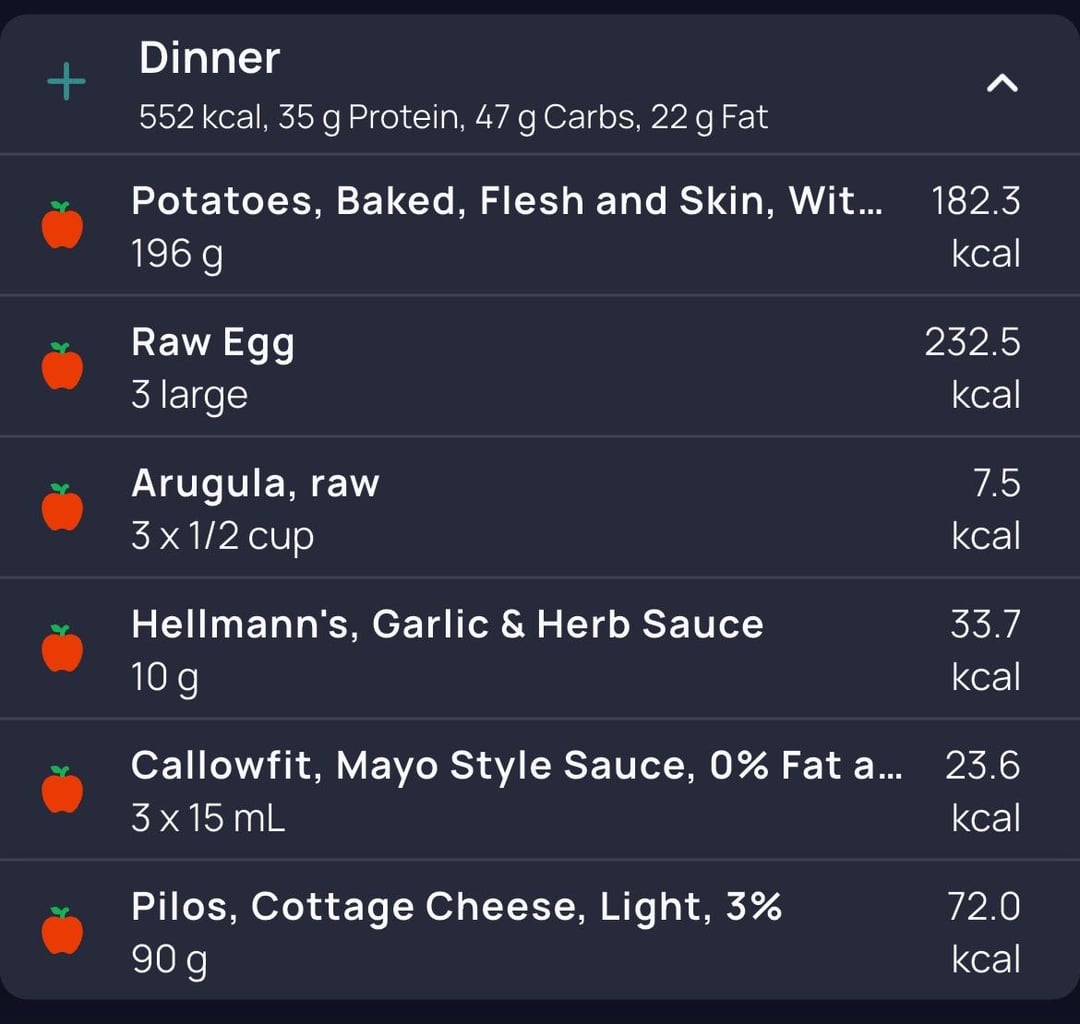Tap the apple icon beside Potatoes, Baked
The width and height of the screenshot is (1080, 1024).
[x=63, y=224]
